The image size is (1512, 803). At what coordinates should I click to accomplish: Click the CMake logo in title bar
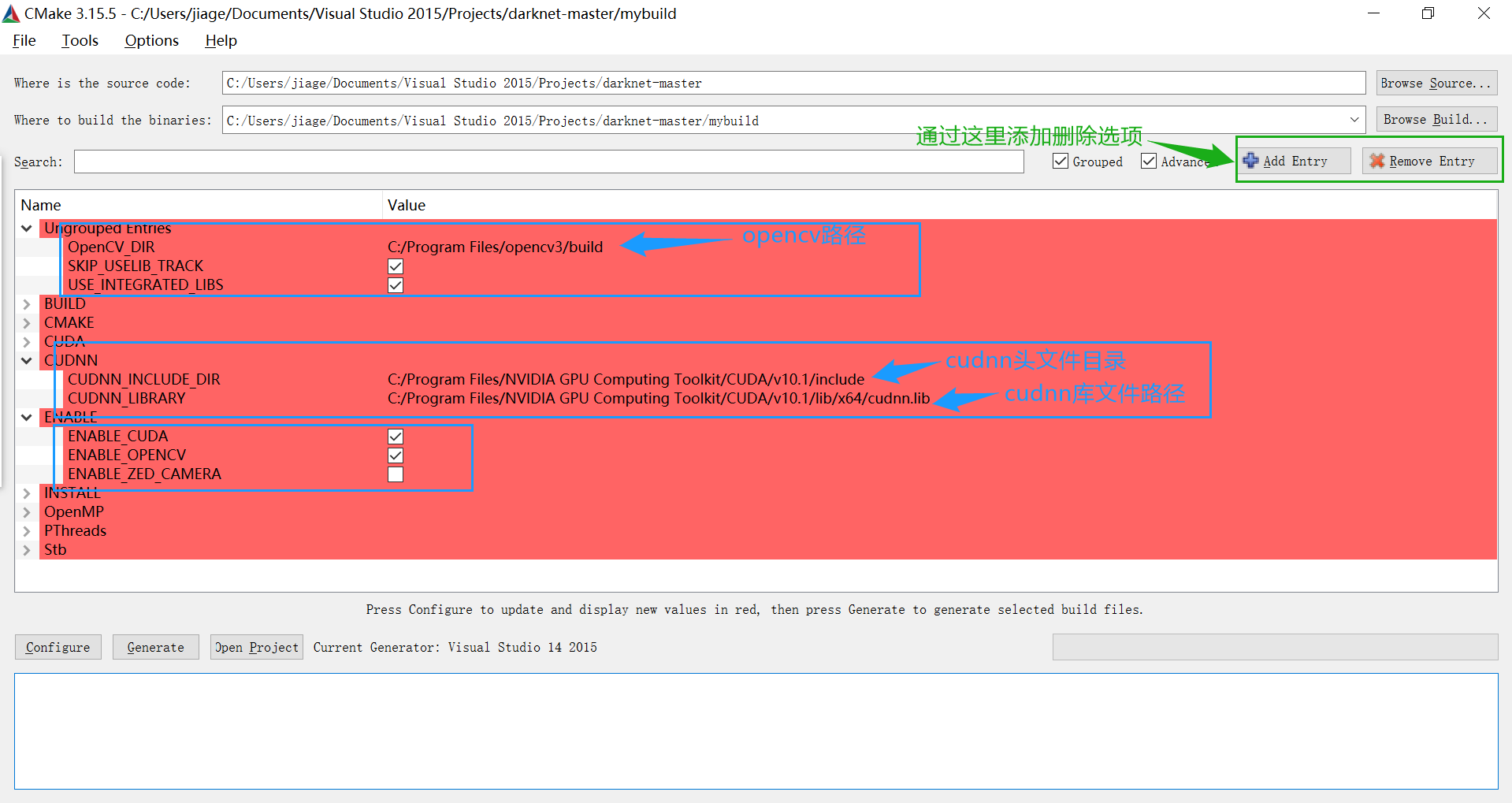click(x=11, y=13)
